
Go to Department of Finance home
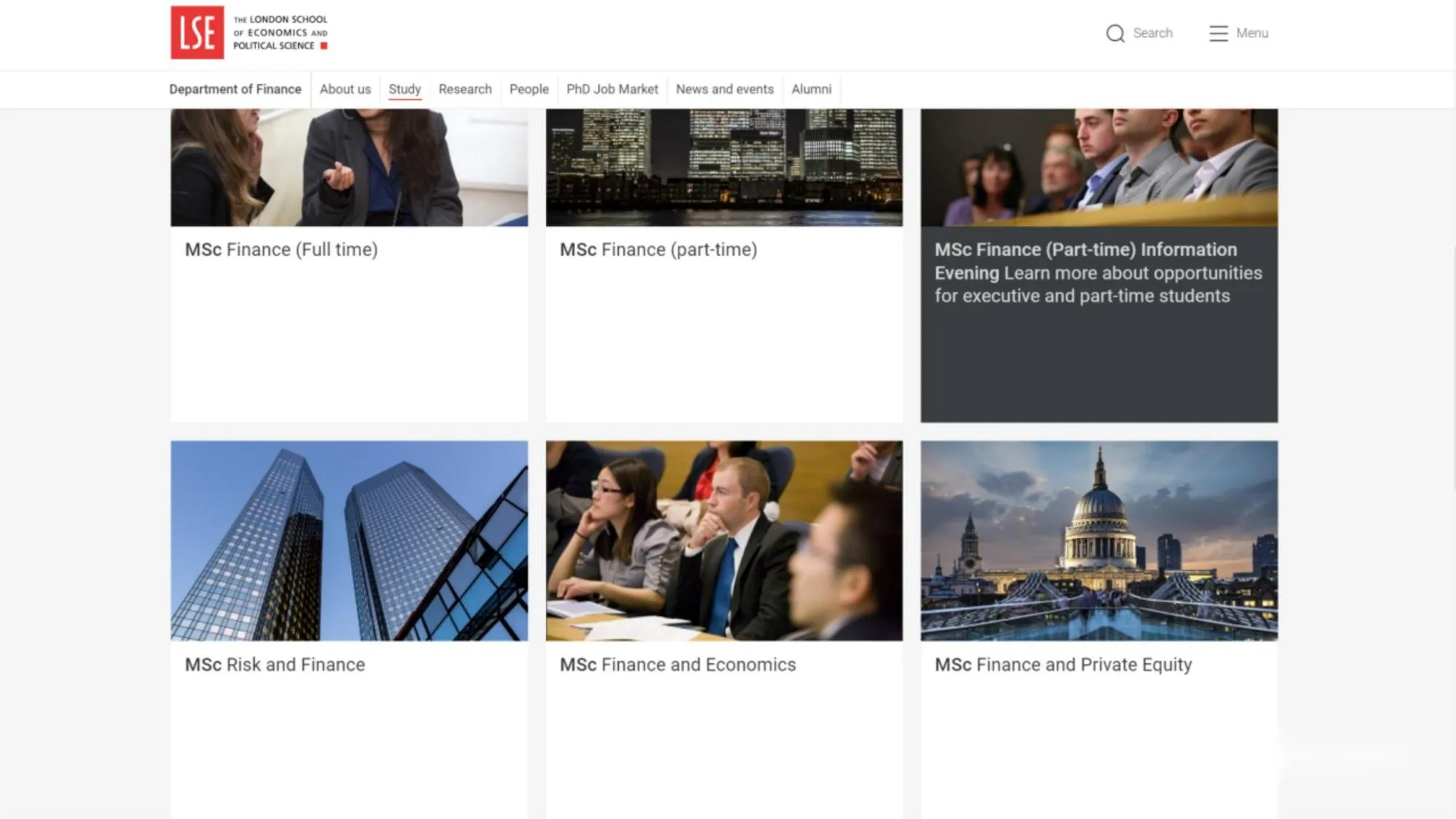(235, 89)
